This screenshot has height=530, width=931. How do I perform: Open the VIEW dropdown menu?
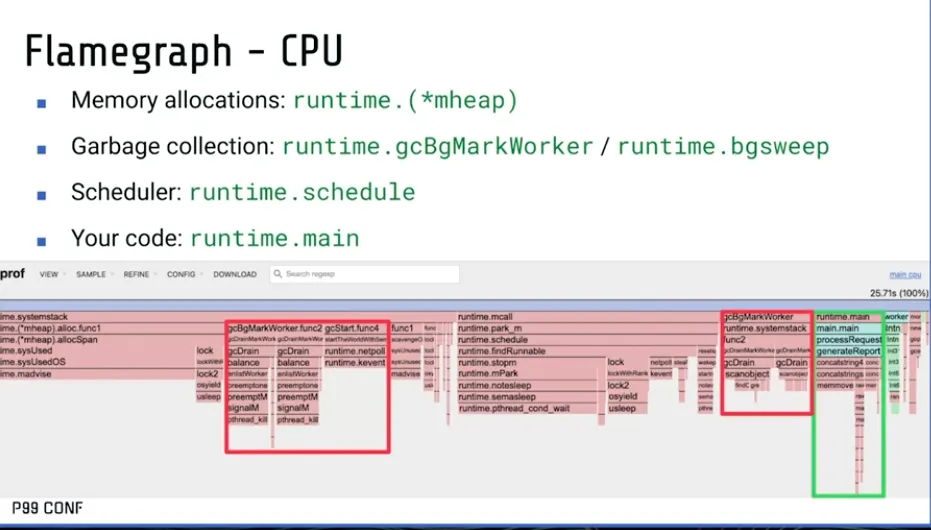tap(50, 274)
